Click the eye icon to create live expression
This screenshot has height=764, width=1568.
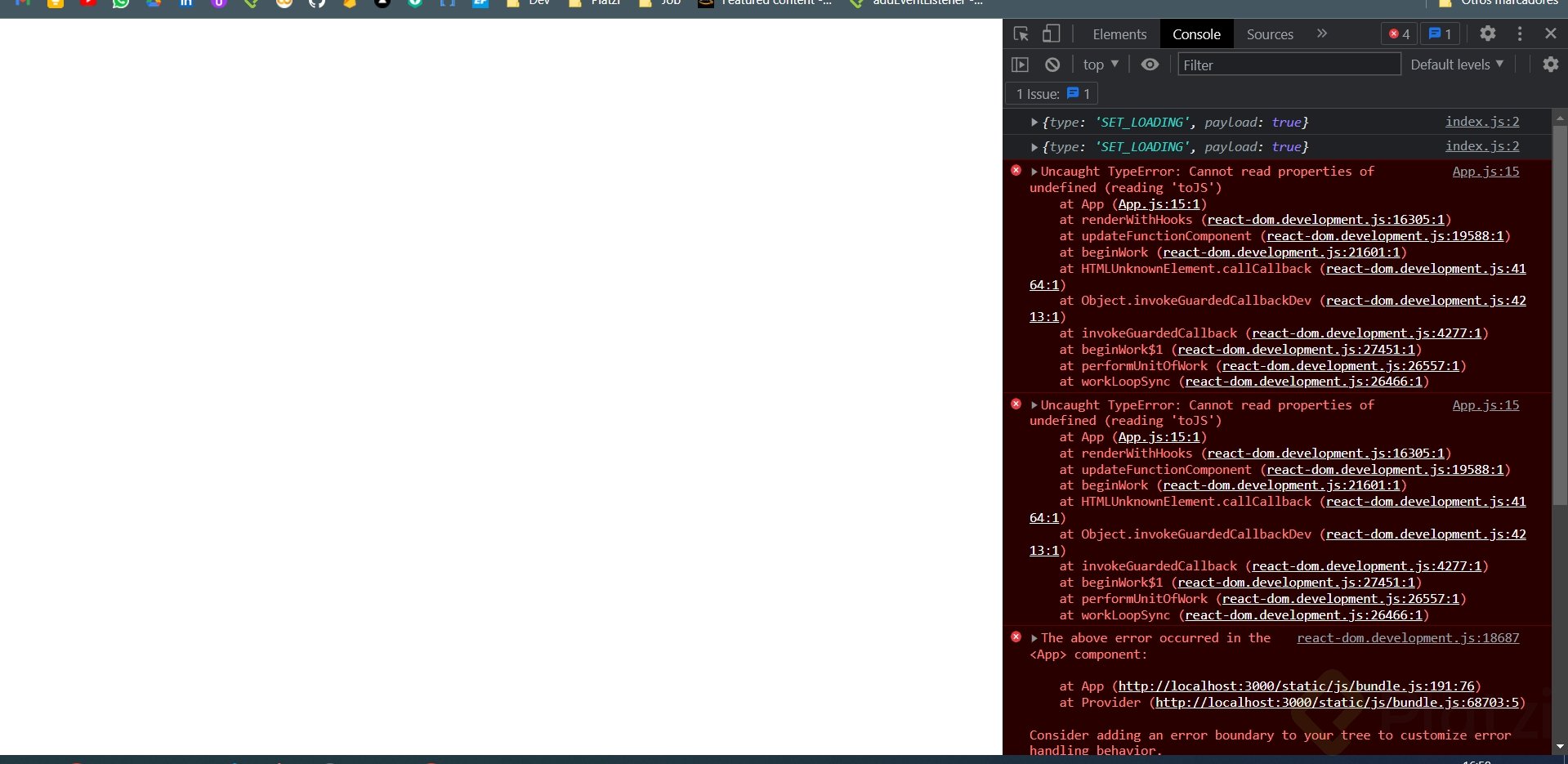[x=1150, y=64]
